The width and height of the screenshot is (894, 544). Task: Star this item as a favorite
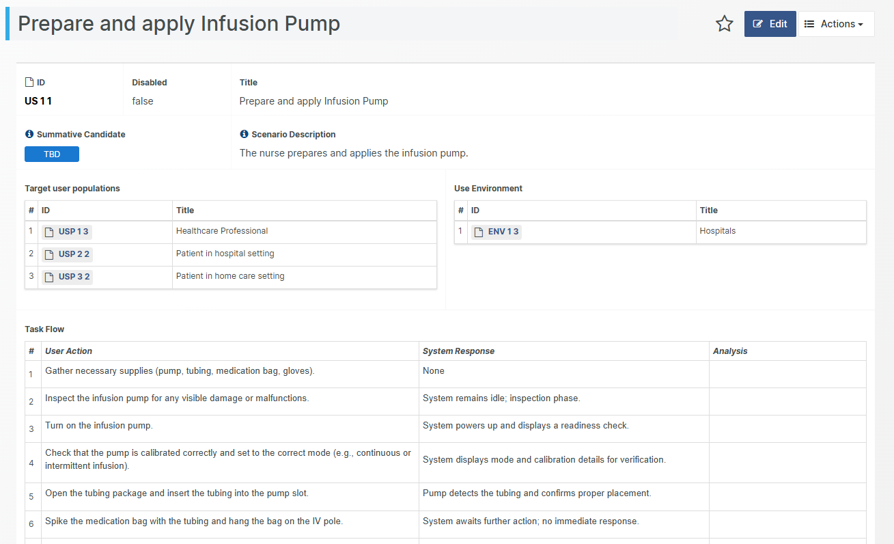(724, 24)
